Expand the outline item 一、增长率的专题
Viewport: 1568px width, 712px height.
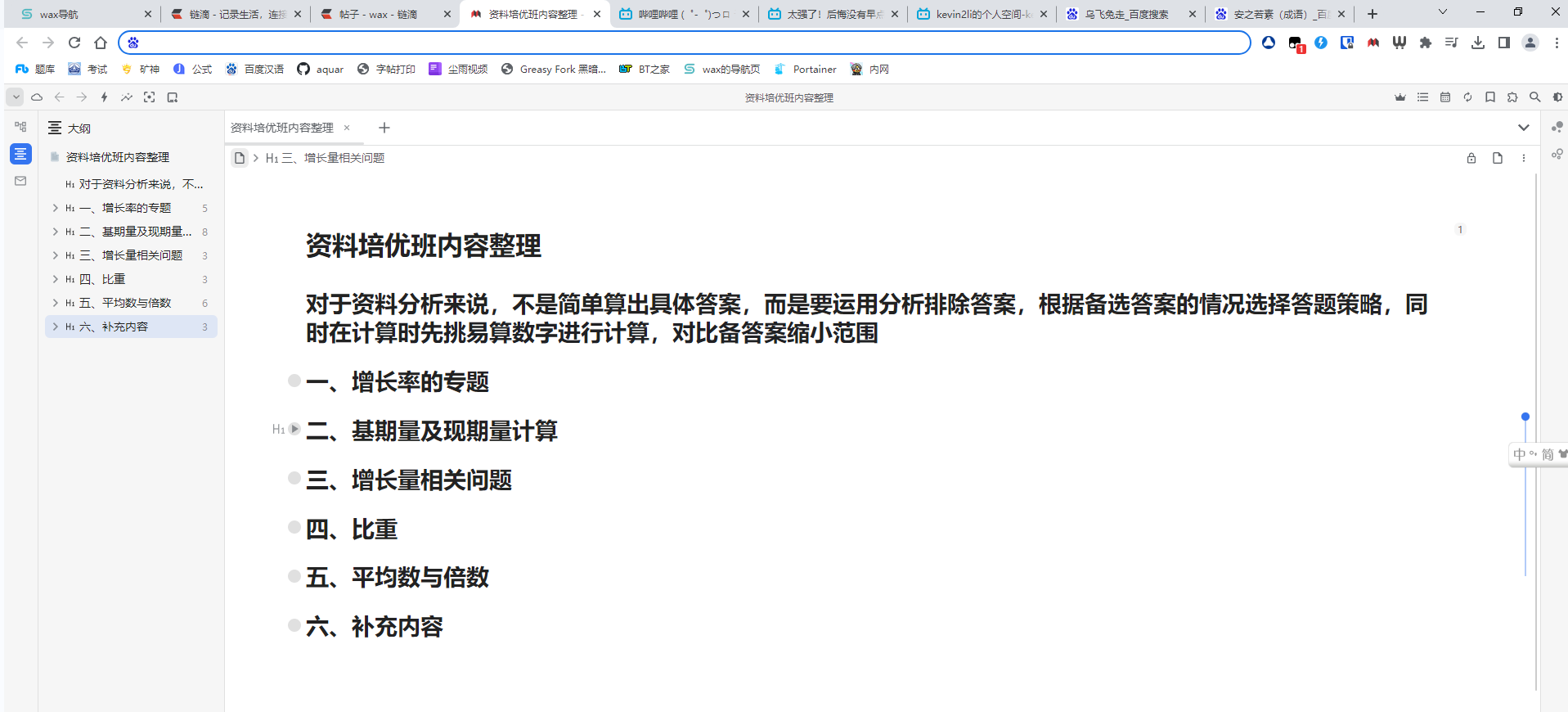[56, 208]
